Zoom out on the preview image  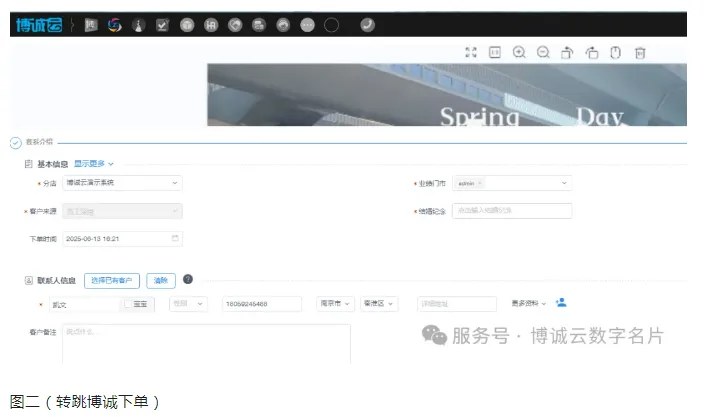(543, 53)
